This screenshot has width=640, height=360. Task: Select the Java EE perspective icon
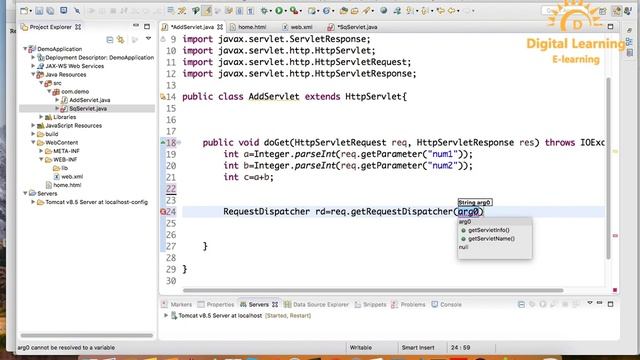coord(616,11)
